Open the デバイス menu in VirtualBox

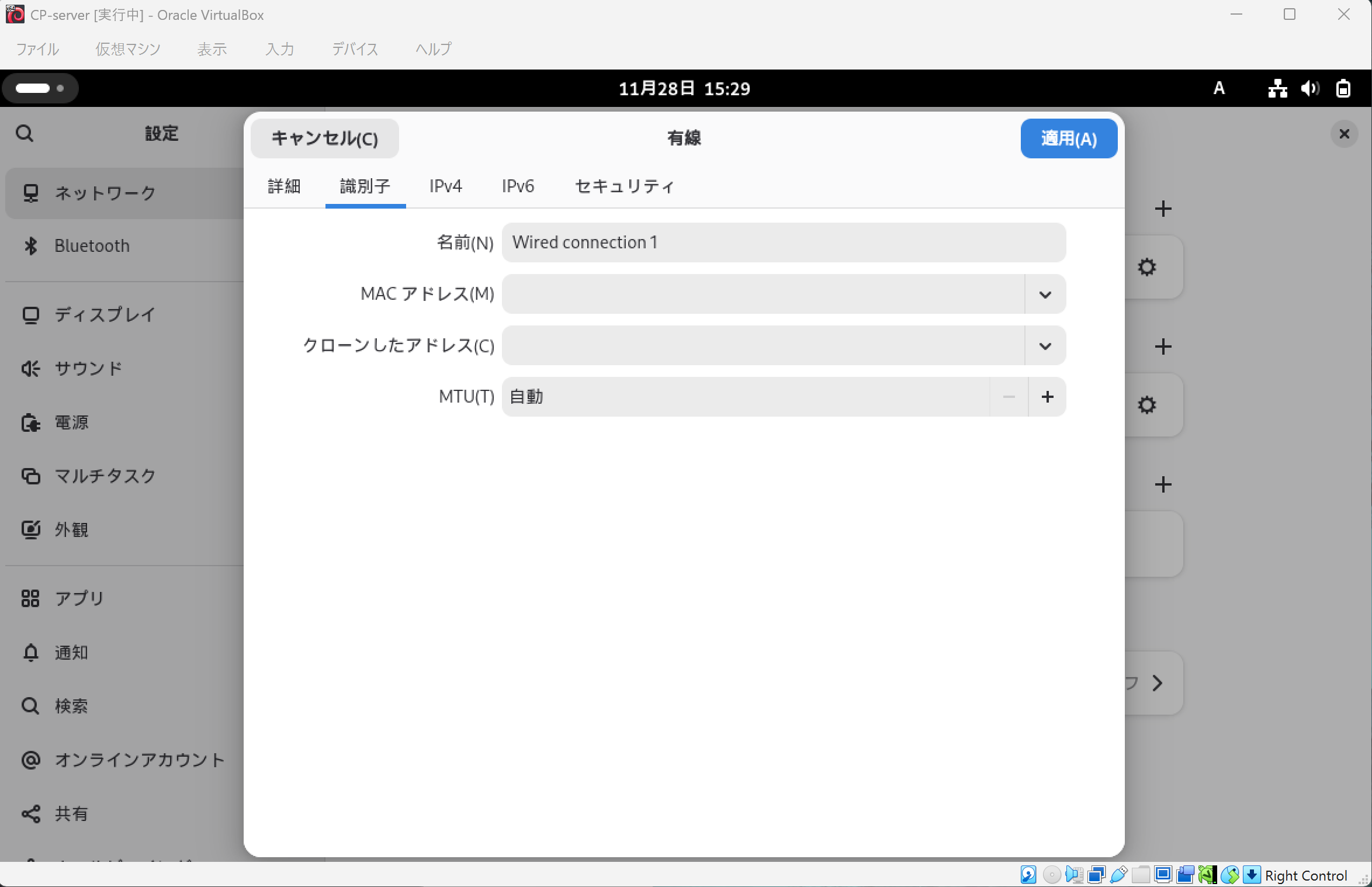(x=355, y=49)
